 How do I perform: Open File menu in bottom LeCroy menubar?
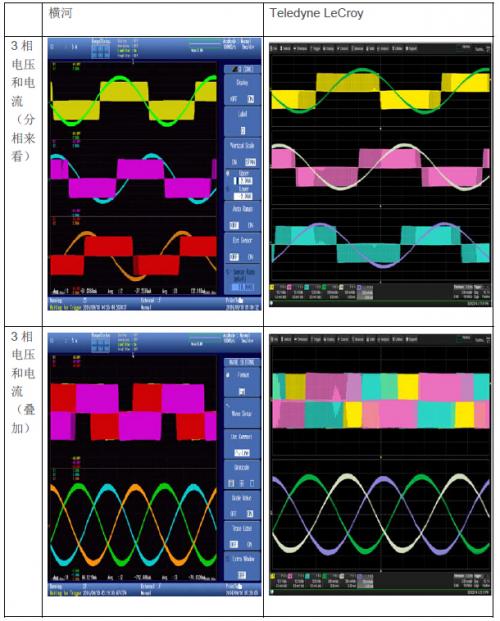click(x=274, y=339)
